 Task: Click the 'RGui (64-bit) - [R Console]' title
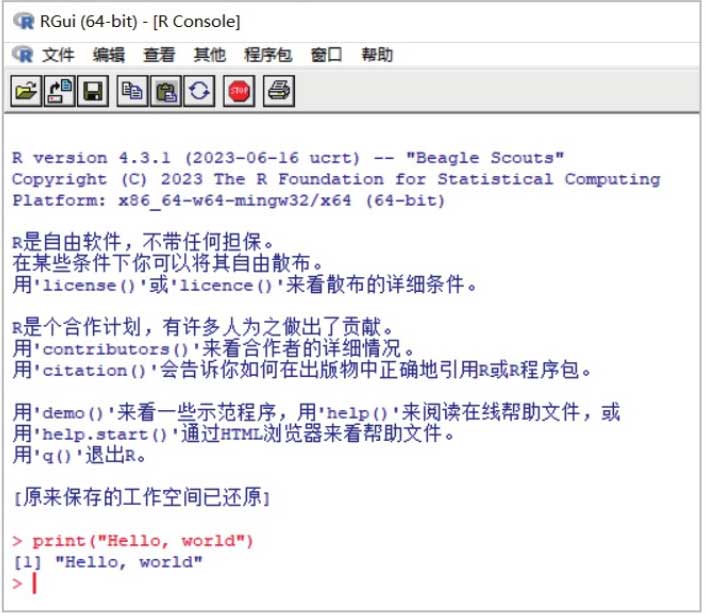[140, 21]
